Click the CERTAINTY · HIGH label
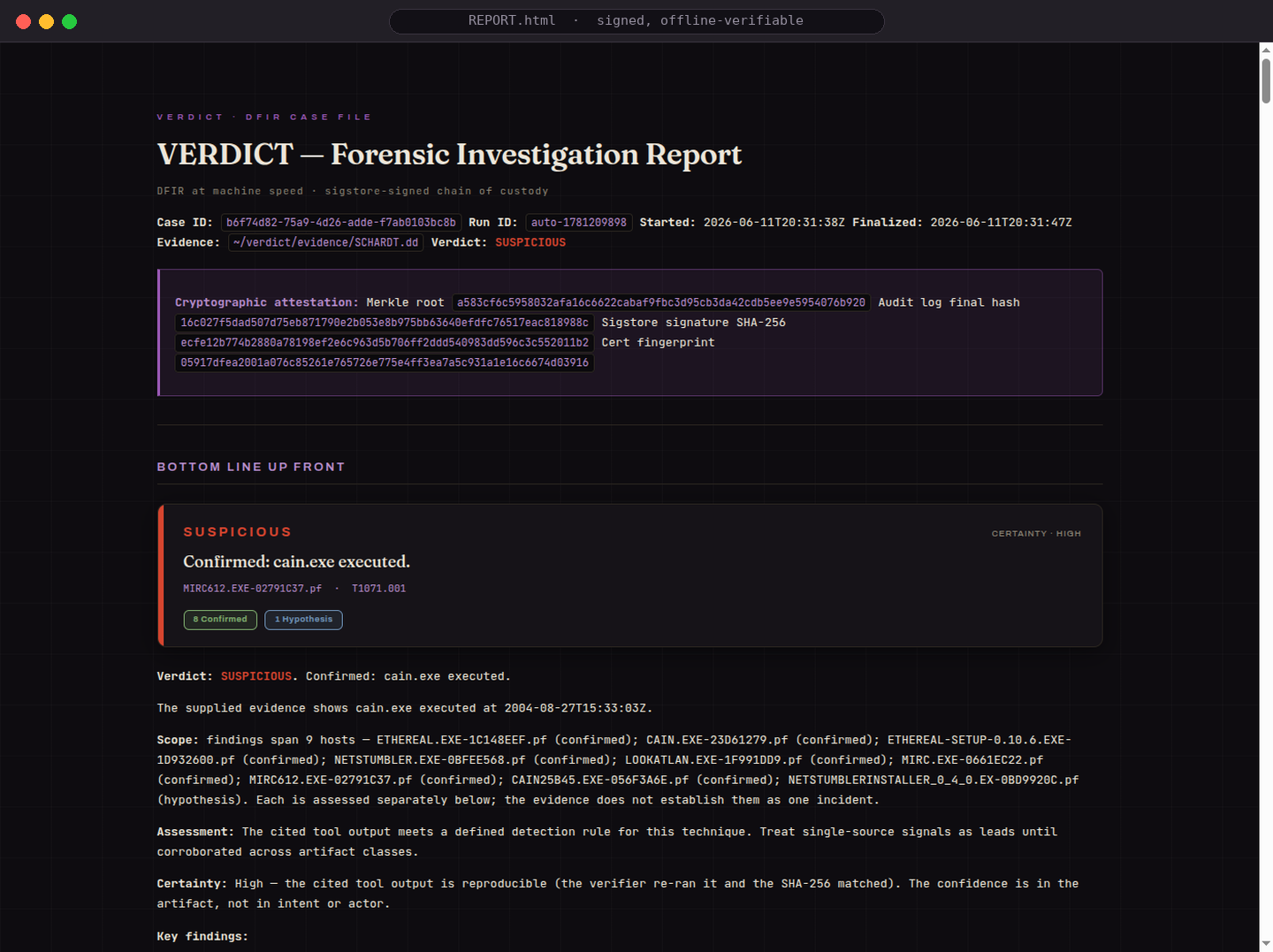The image size is (1273, 952). pos(1036,534)
